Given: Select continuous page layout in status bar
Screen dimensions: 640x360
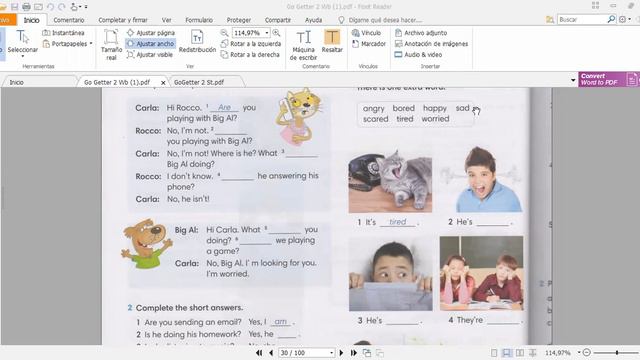Looking at the screenshot, I should (x=507, y=353).
